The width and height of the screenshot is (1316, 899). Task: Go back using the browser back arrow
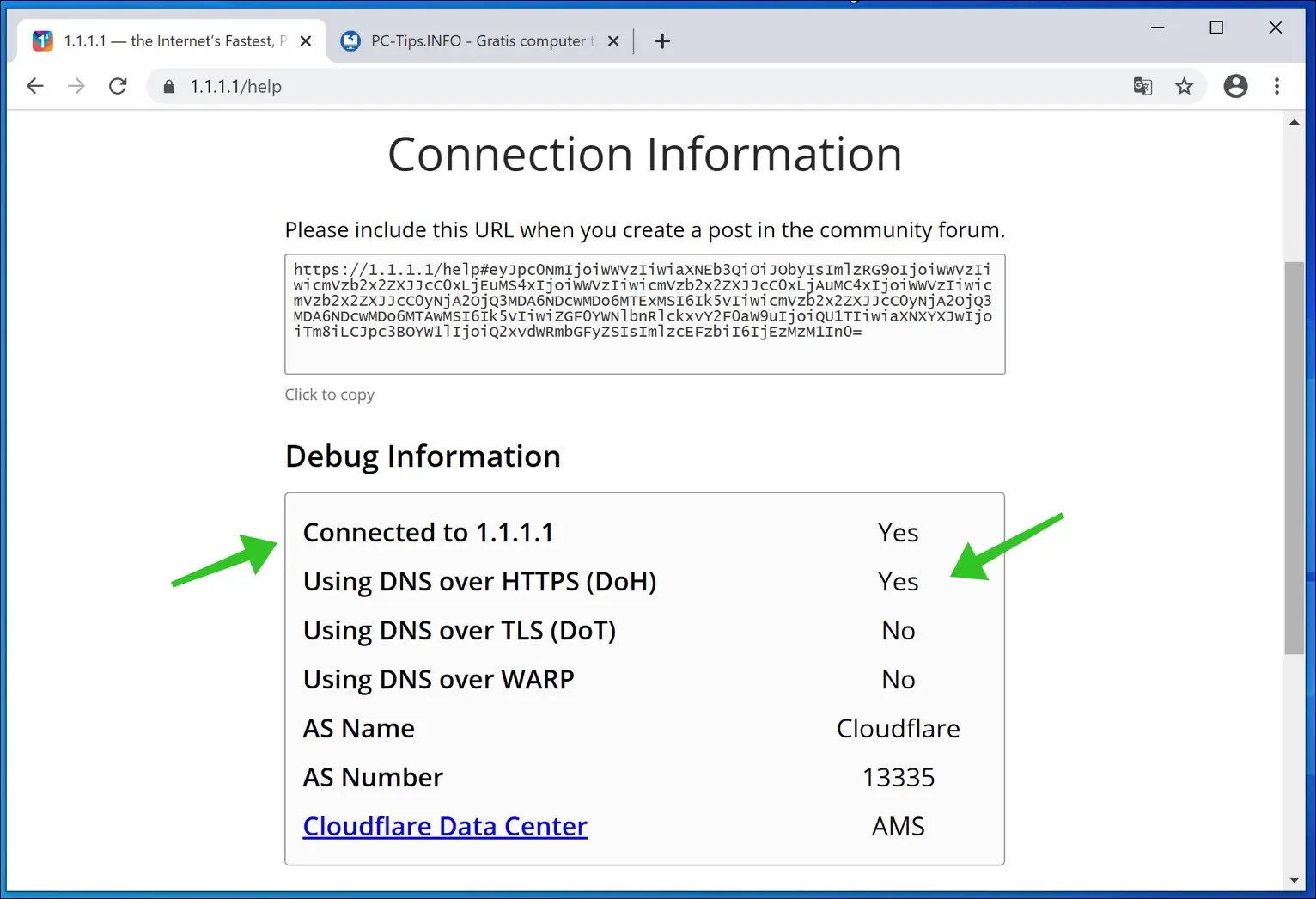[35, 86]
